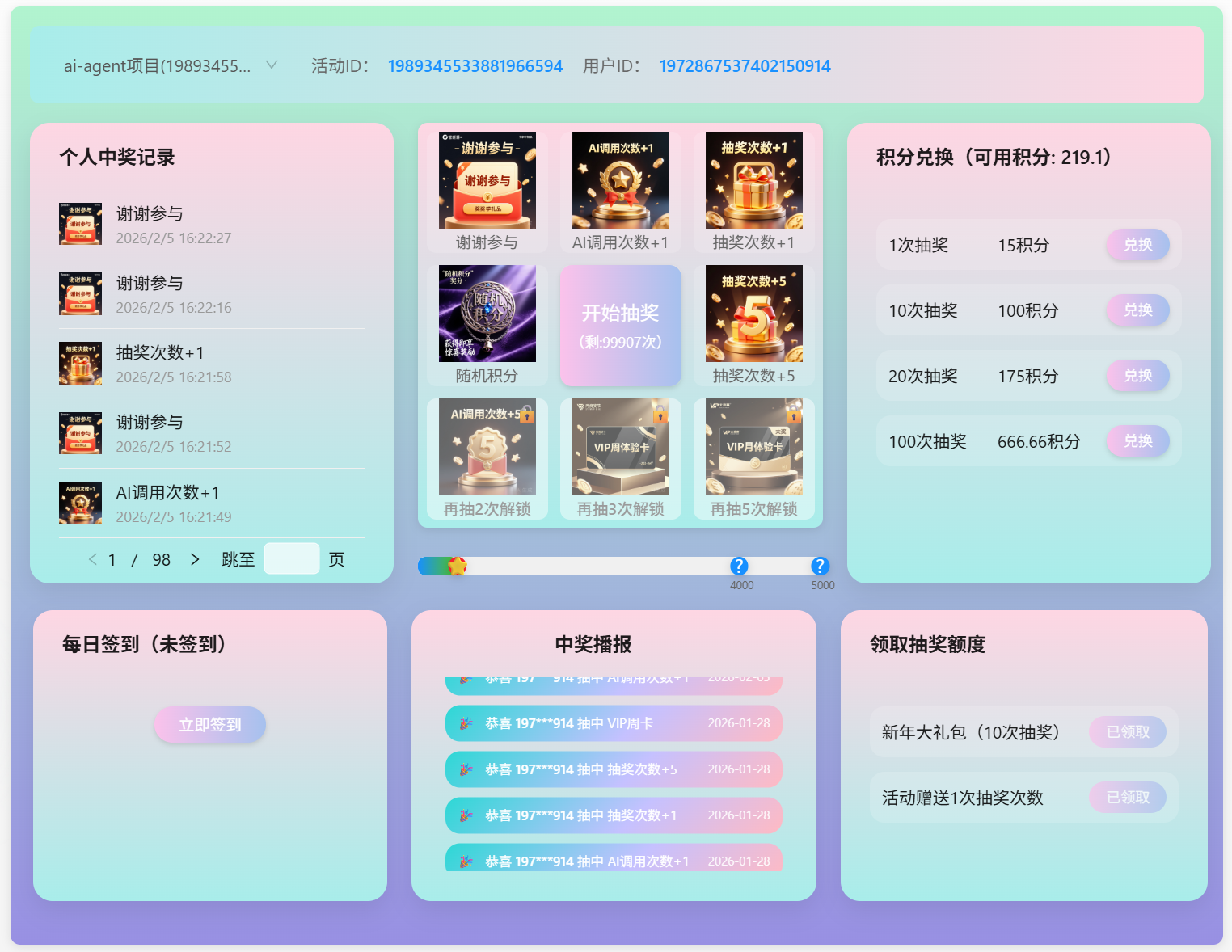Click 立即签到 to check in today

click(209, 724)
